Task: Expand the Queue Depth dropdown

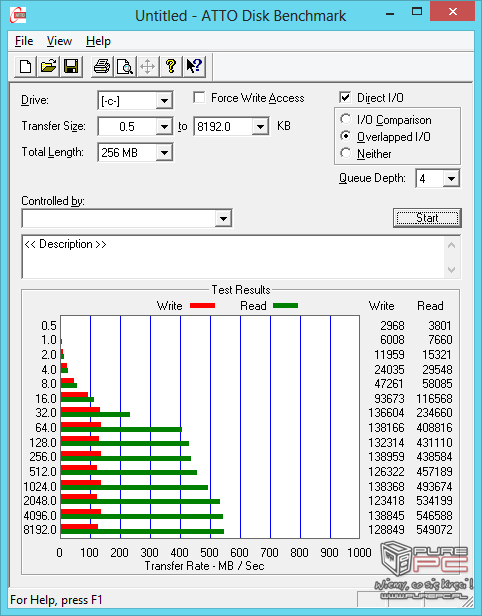Action: tap(451, 179)
